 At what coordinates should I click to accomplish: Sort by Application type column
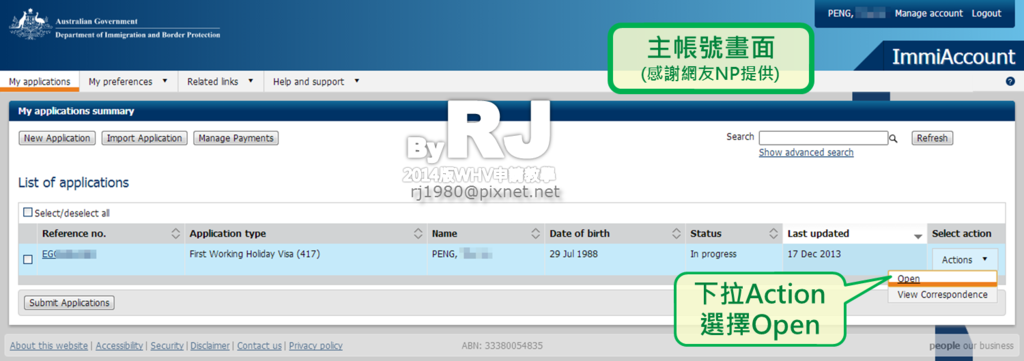[x=419, y=234]
